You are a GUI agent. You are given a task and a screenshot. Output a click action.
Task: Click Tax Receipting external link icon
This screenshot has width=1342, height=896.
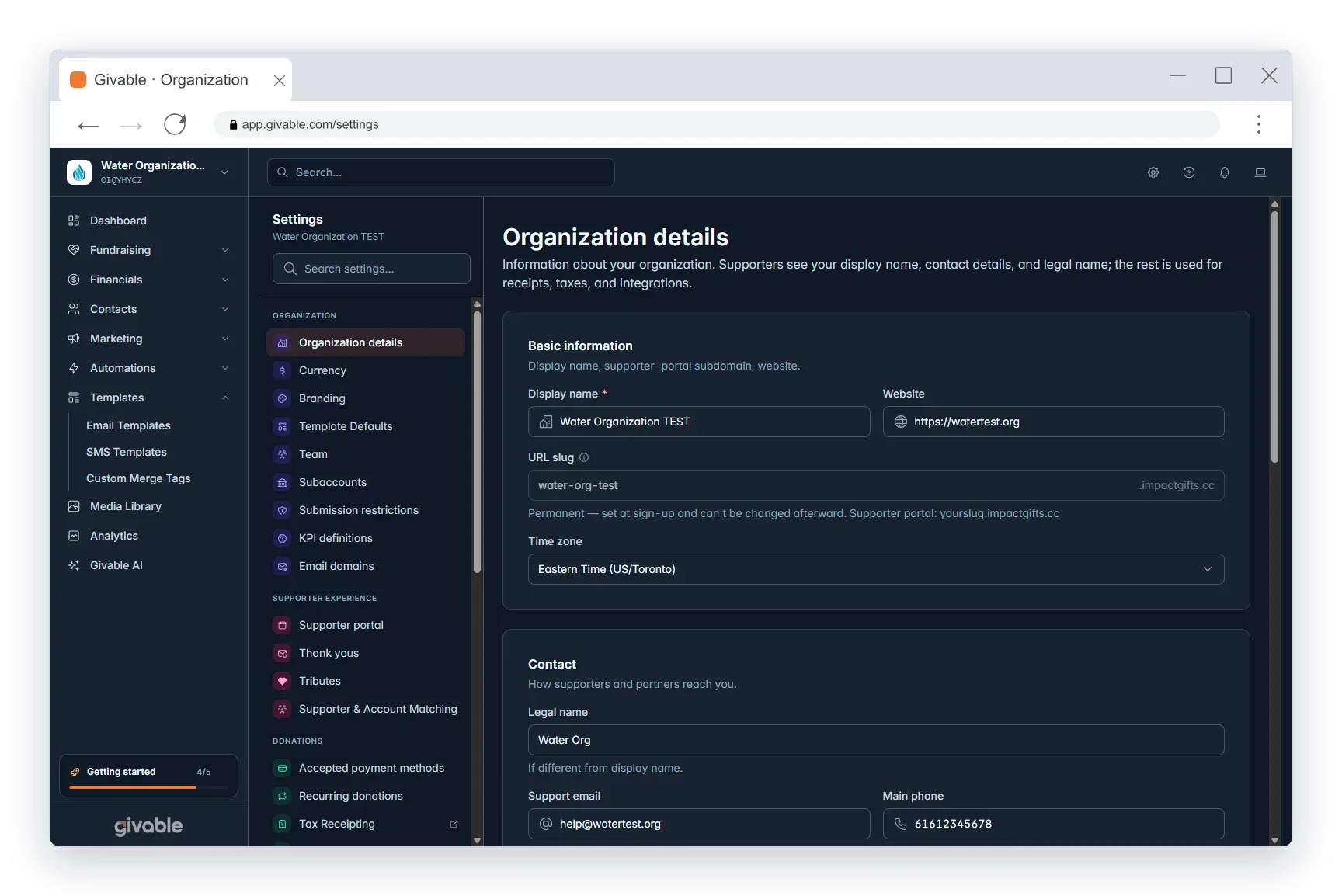[x=454, y=824]
